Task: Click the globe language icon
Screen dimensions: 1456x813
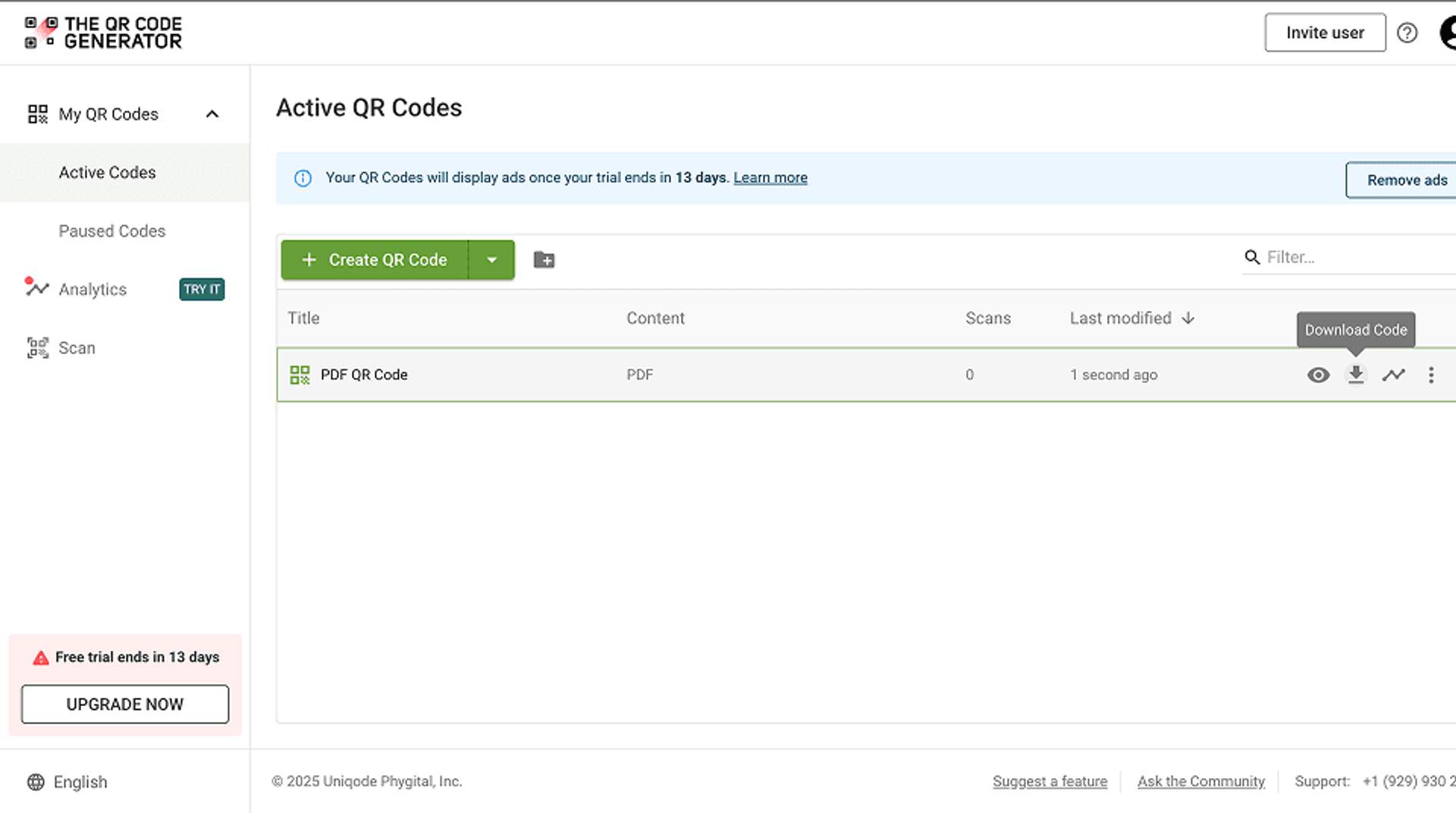Action: pos(36,782)
